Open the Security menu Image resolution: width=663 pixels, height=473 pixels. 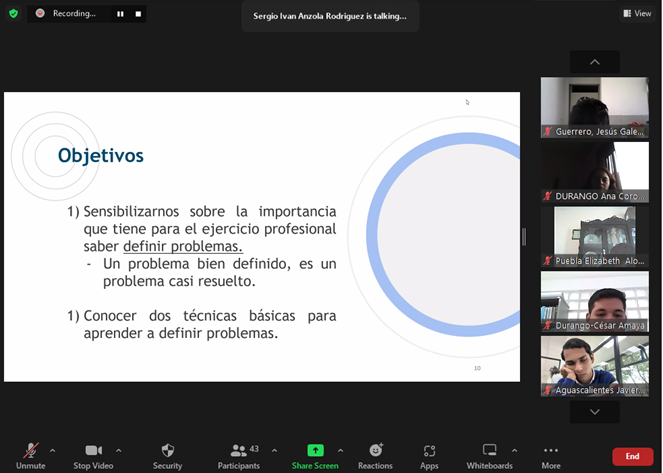coord(167,456)
